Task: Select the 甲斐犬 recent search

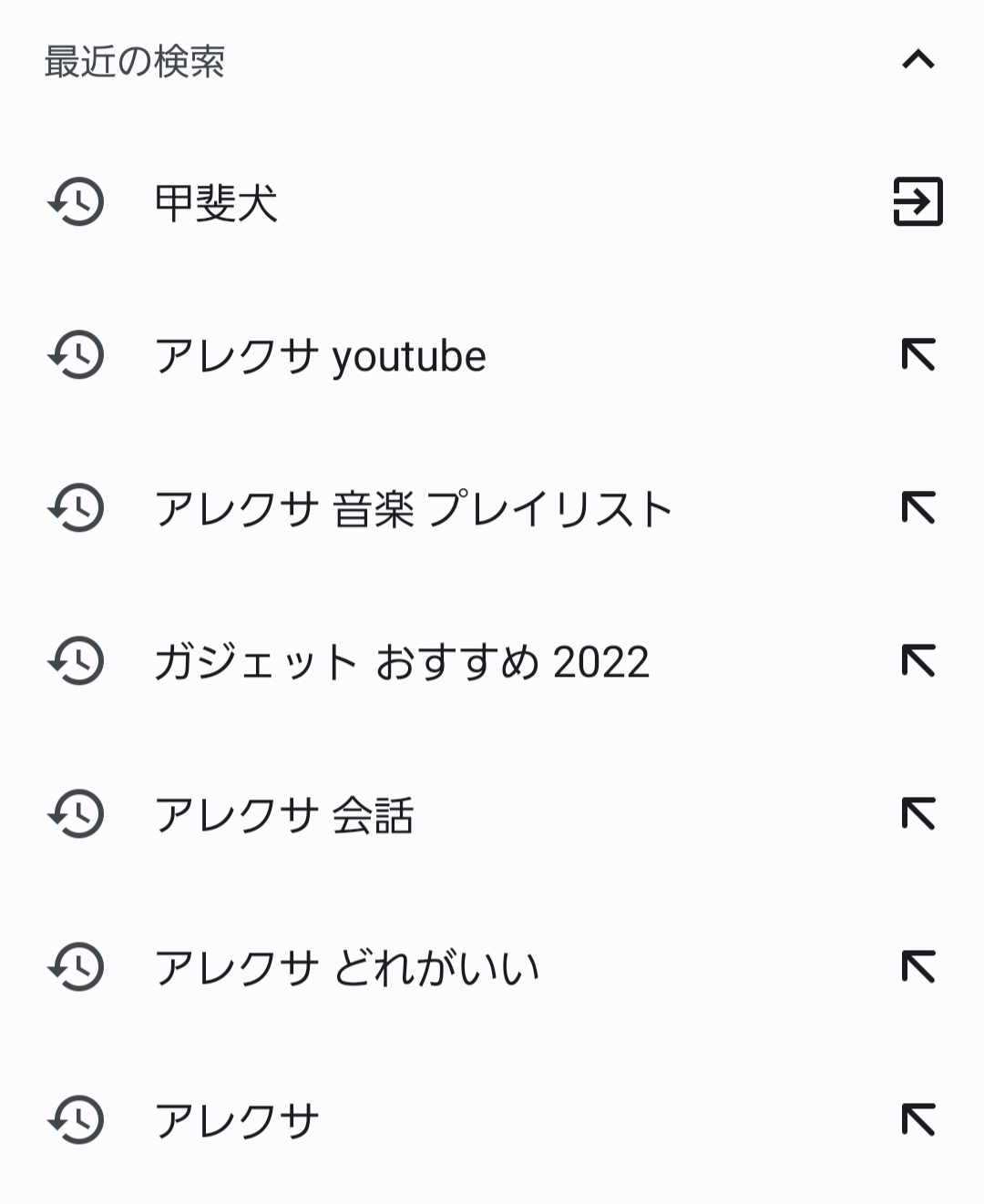Action: tap(217, 202)
